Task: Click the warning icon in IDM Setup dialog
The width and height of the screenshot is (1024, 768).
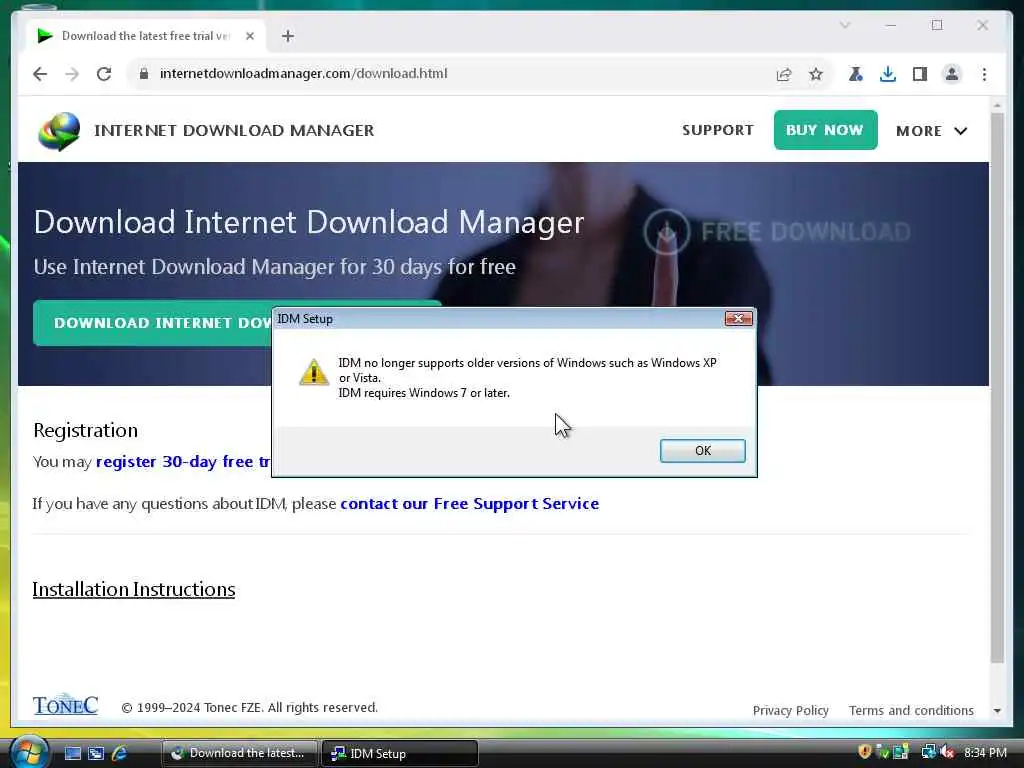Action: click(x=313, y=372)
